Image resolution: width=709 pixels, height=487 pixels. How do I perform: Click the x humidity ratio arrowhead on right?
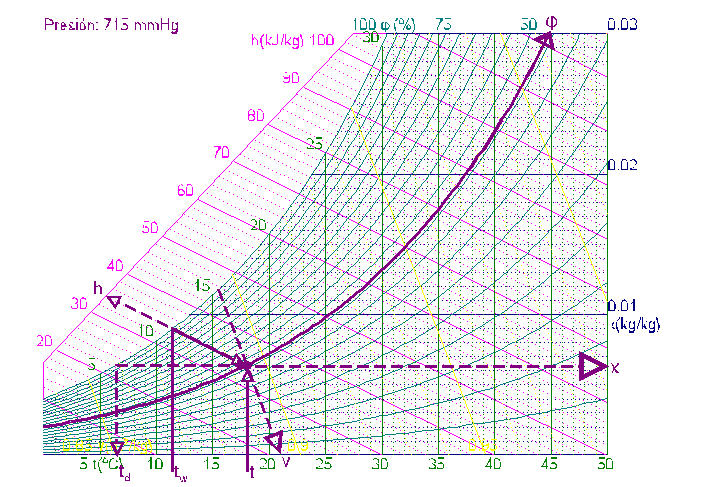(592, 366)
